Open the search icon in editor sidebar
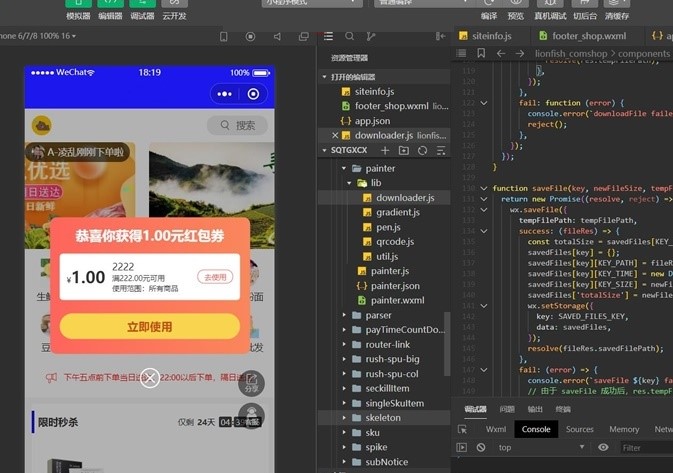The width and height of the screenshot is (673, 473). [349, 36]
